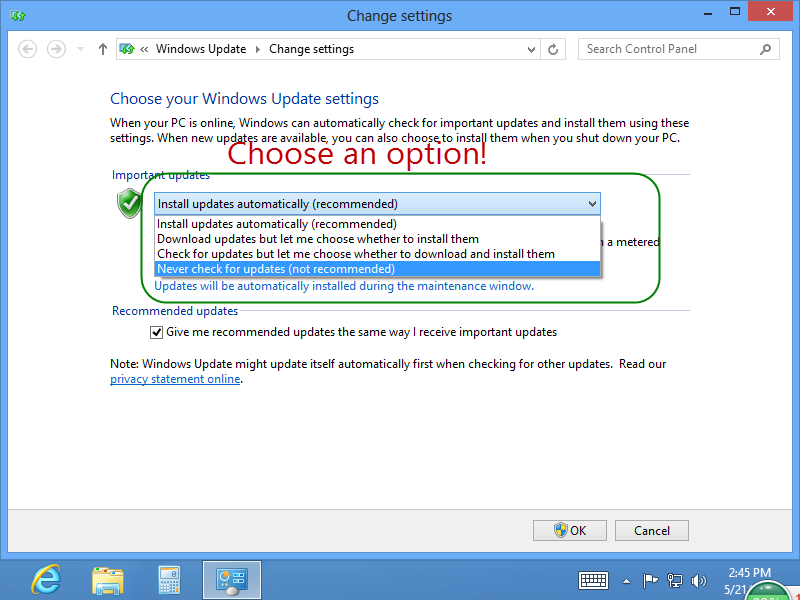Screen dimensions: 800x600
Task: Go up one level with Up arrow
Action: [x=103, y=49]
